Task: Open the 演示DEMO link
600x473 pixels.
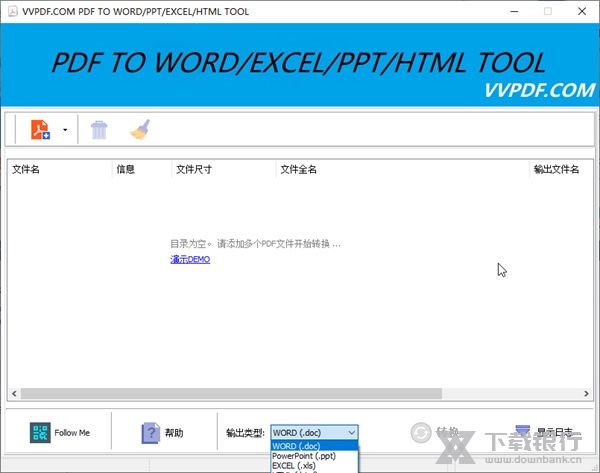Action: [190, 259]
